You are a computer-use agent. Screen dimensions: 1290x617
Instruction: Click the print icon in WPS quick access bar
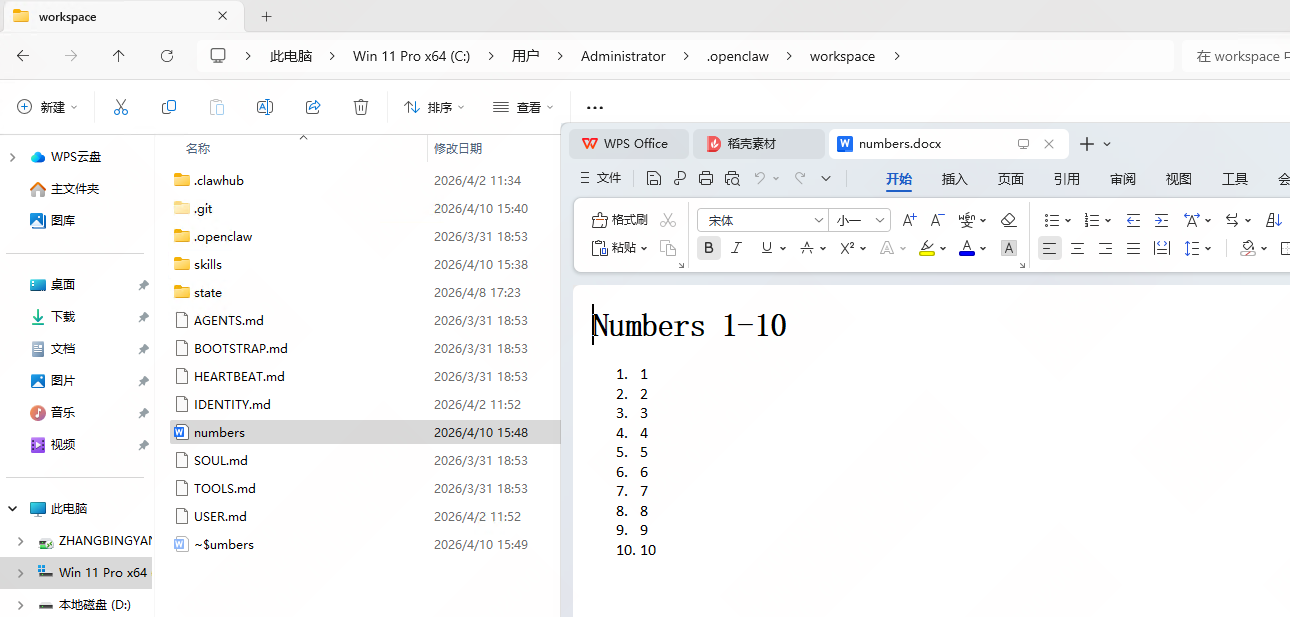(x=706, y=177)
